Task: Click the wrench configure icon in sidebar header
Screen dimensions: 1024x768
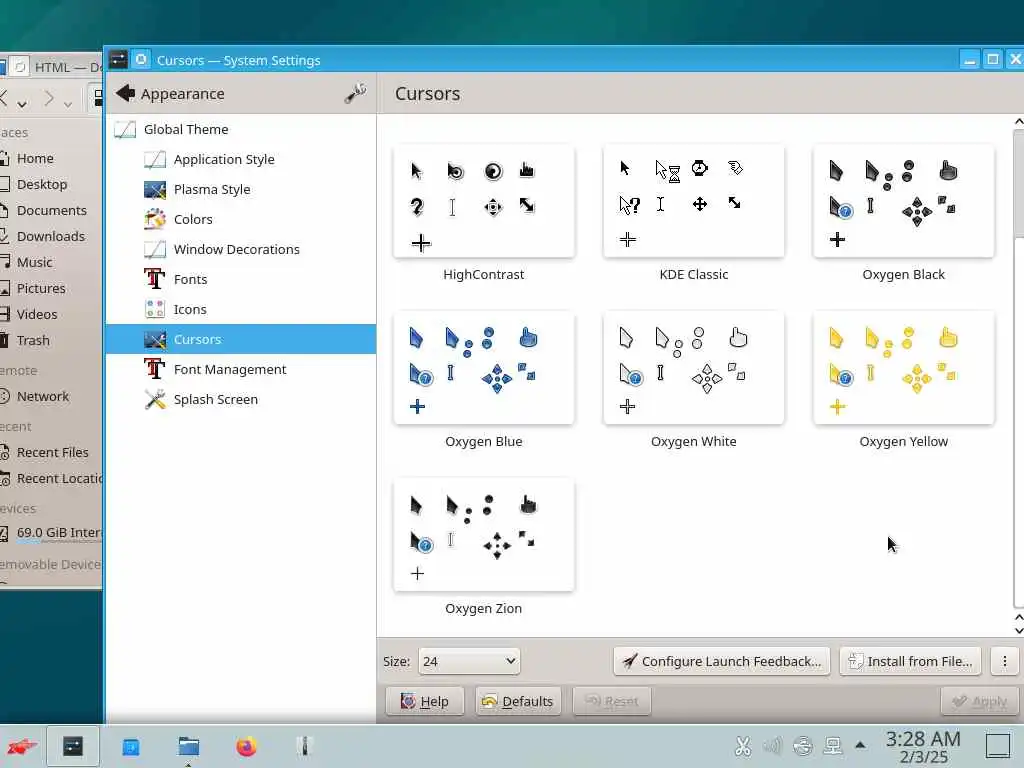Action: point(355,93)
